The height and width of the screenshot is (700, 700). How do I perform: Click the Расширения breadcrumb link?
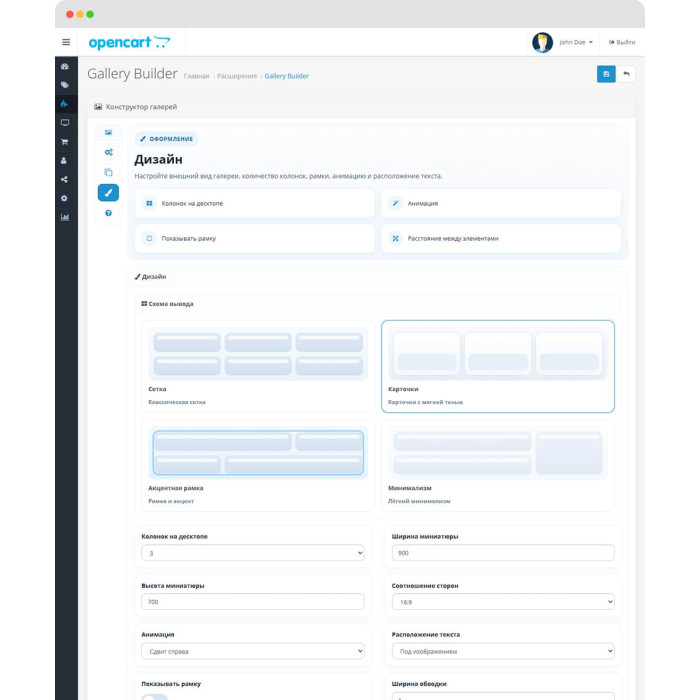(x=237, y=76)
